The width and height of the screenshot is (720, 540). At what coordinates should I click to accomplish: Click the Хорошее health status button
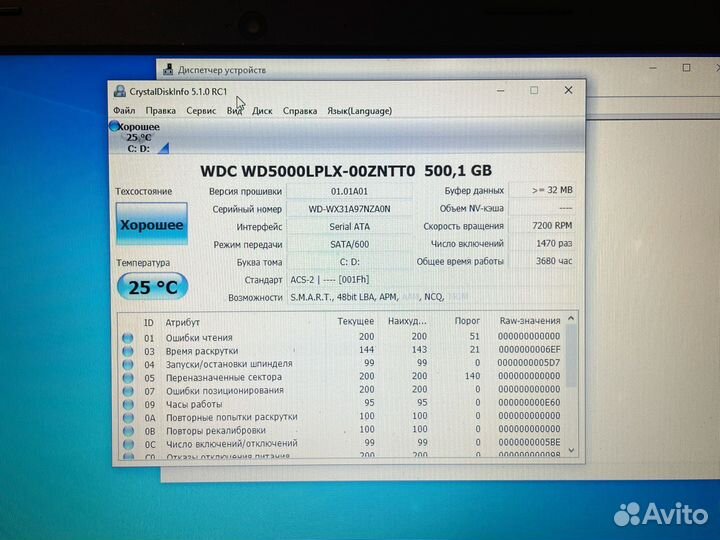point(152,224)
